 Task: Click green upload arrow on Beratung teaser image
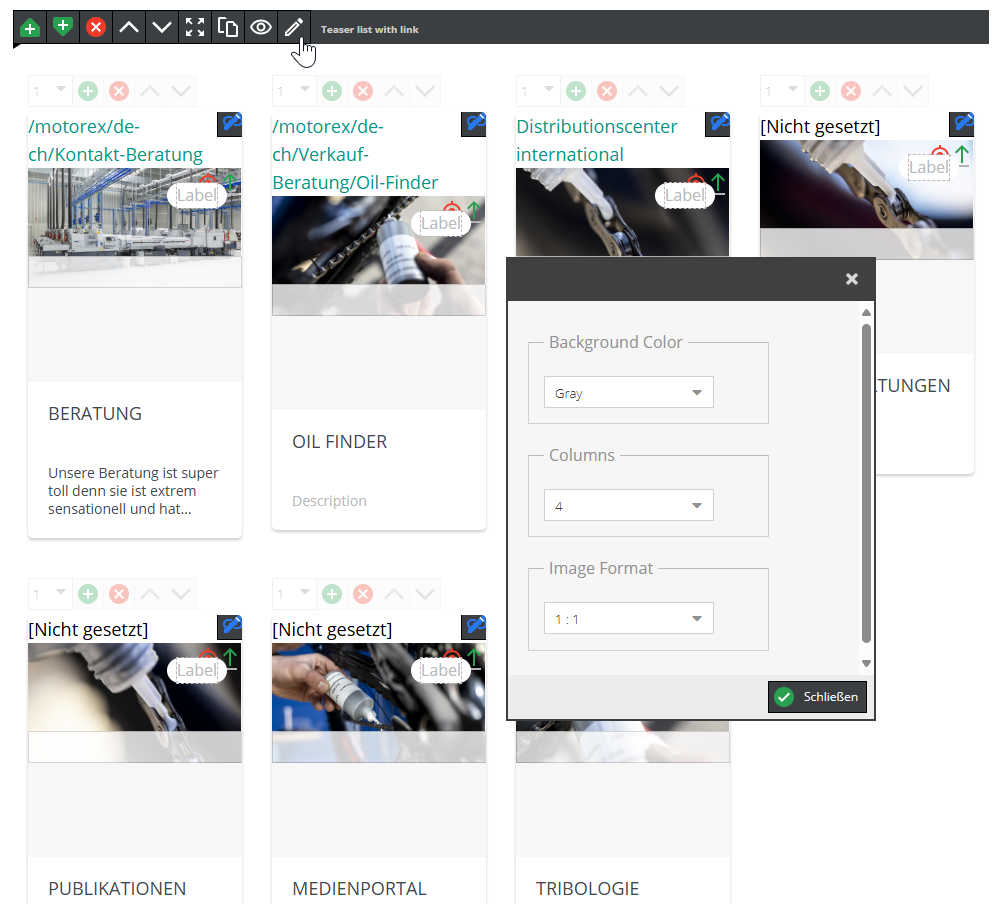click(x=230, y=183)
